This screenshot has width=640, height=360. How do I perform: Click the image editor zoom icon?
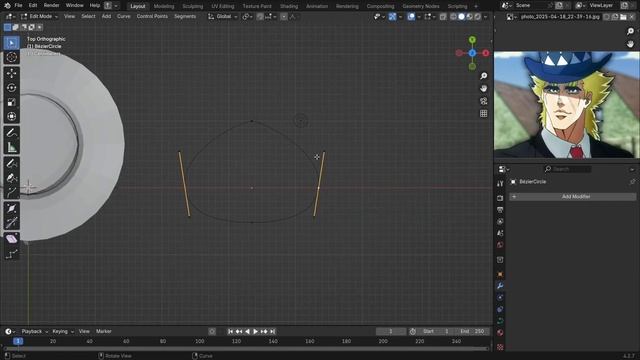tap(630, 31)
